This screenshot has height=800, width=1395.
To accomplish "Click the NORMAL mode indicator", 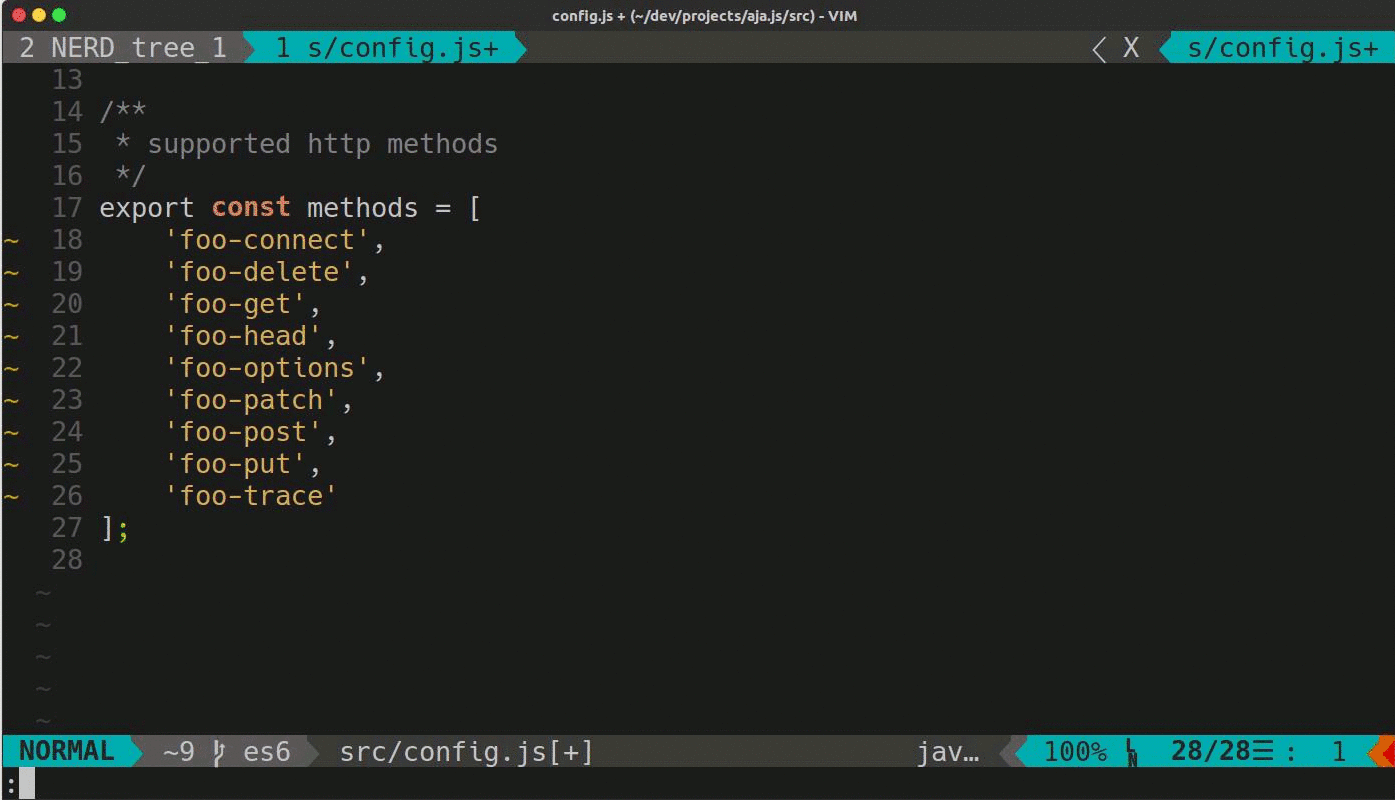I will [67, 752].
